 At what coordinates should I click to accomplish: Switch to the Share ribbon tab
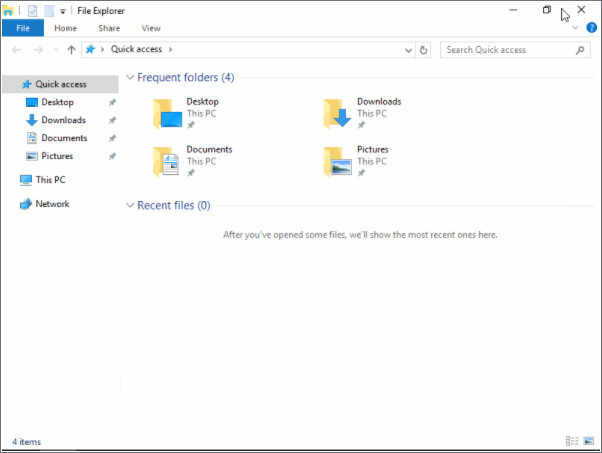(109, 28)
